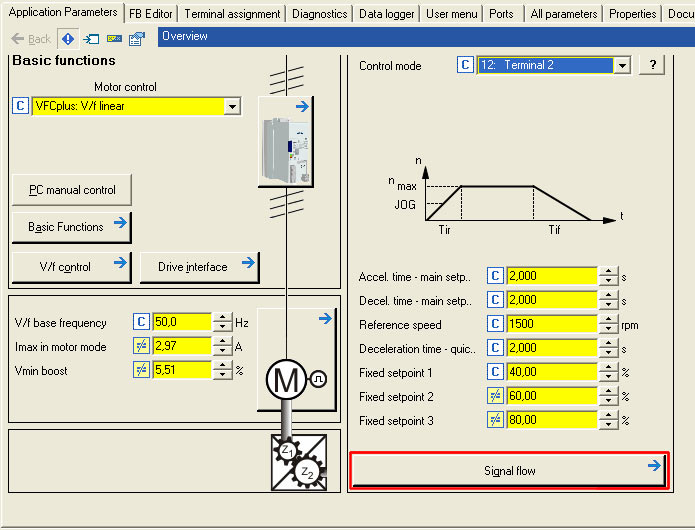
Task: Click the blue diamond info icon in toolbar
Action: point(68,39)
